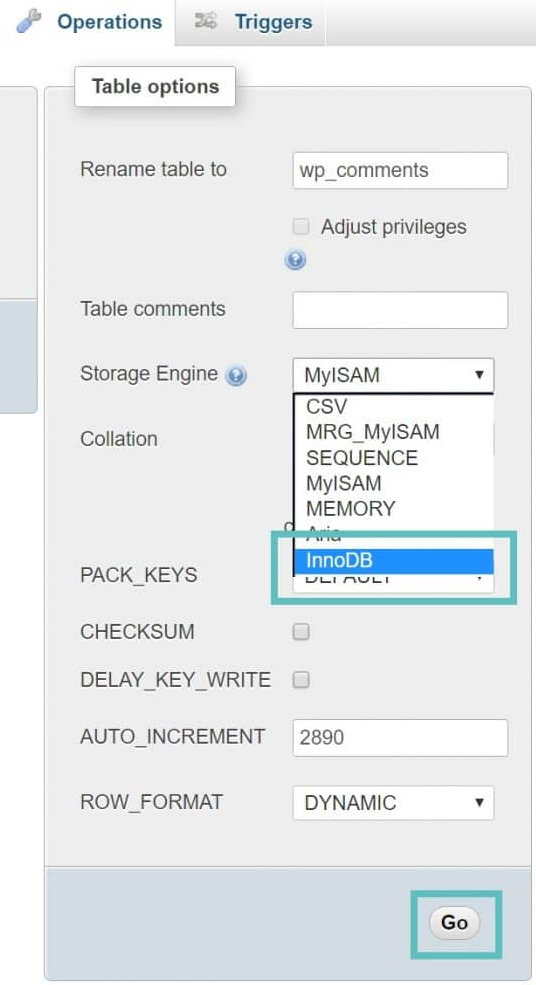Tick the CHECKSUM checkbox

tap(302, 631)
